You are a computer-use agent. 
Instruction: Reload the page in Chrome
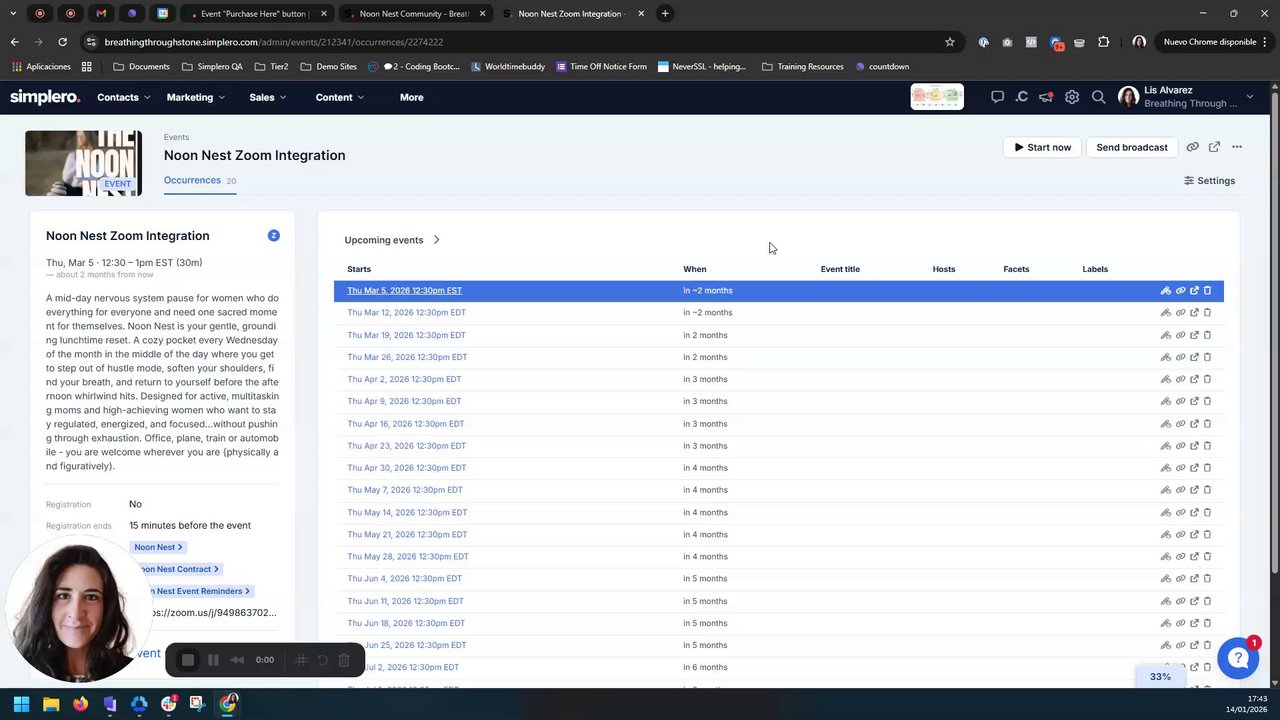point(62,42)
